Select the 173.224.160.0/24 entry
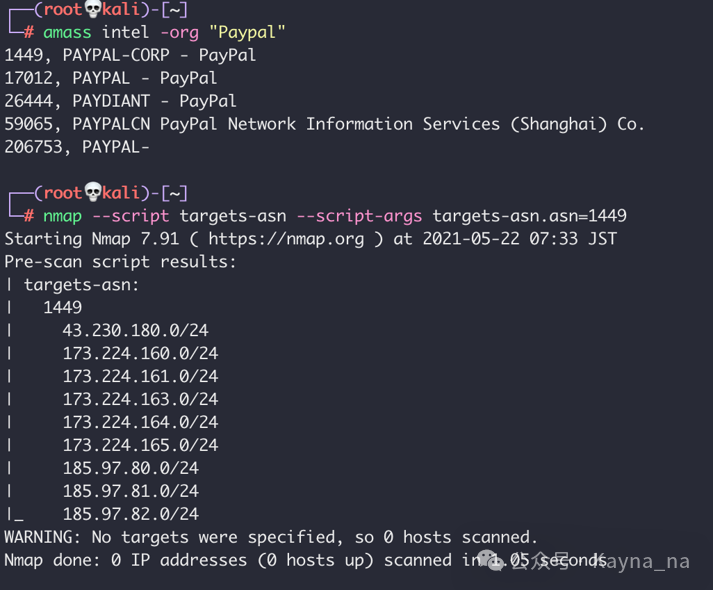713x590 pixels. (x=141, y=353)
